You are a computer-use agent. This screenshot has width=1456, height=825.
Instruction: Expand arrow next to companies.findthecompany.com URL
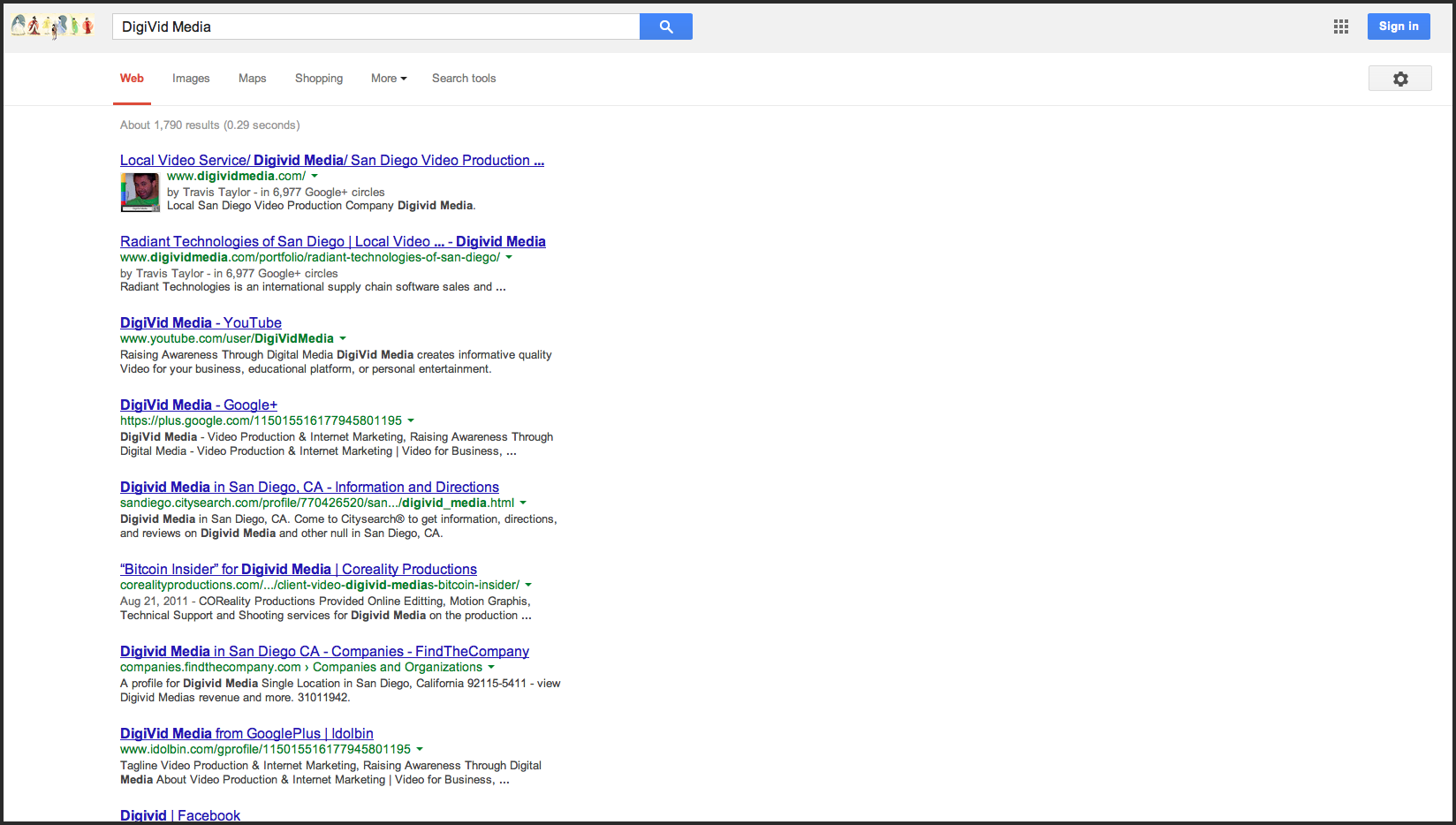click(x=491, y=668)
